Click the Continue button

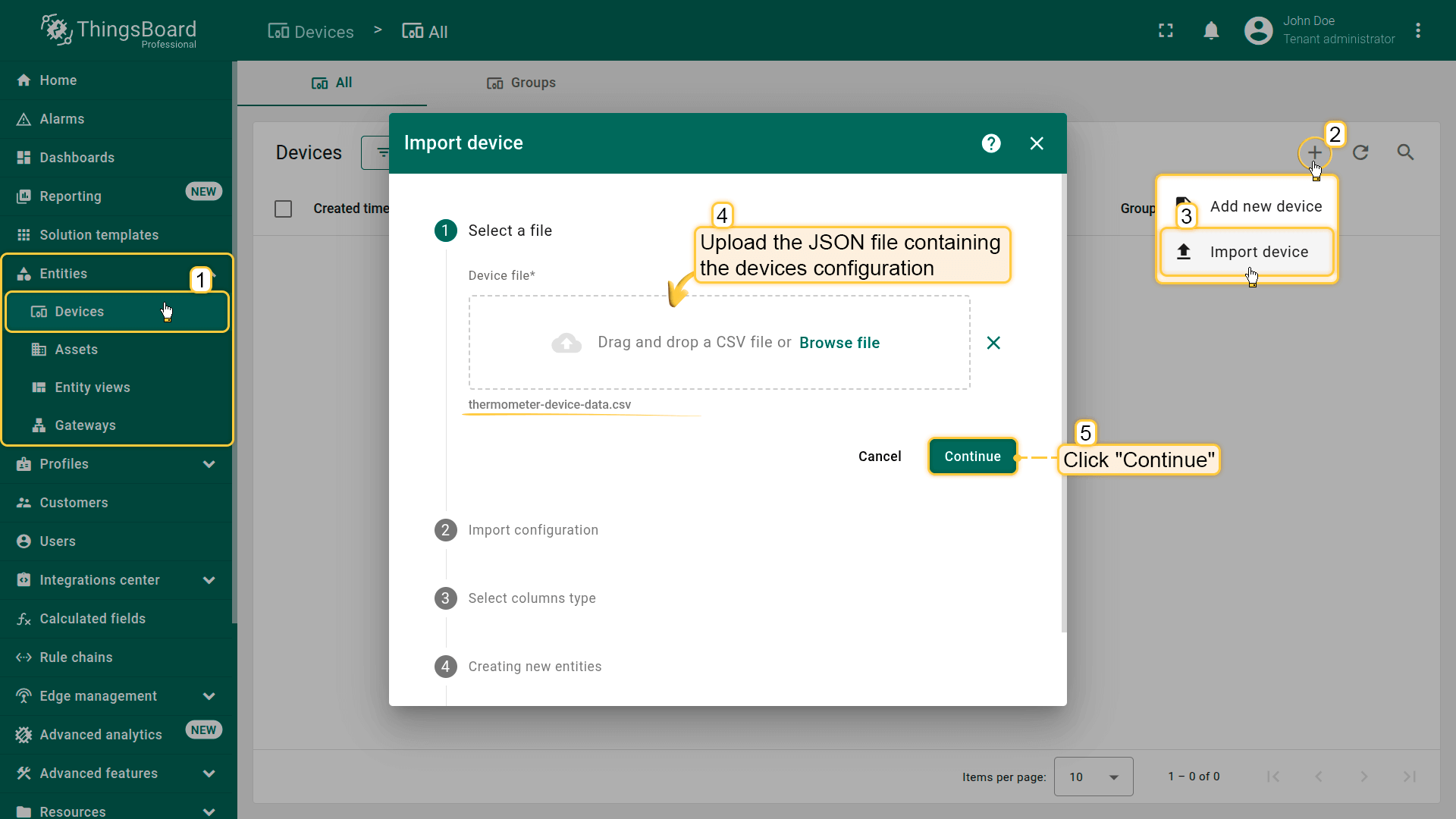pyautogui.click(x=972, y=457)
